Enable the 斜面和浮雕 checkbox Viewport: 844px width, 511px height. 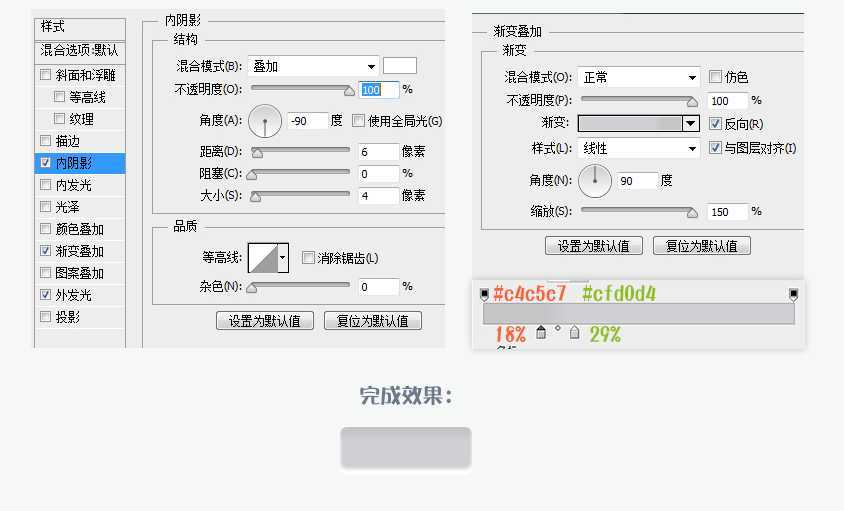click(x=45, y=75)
